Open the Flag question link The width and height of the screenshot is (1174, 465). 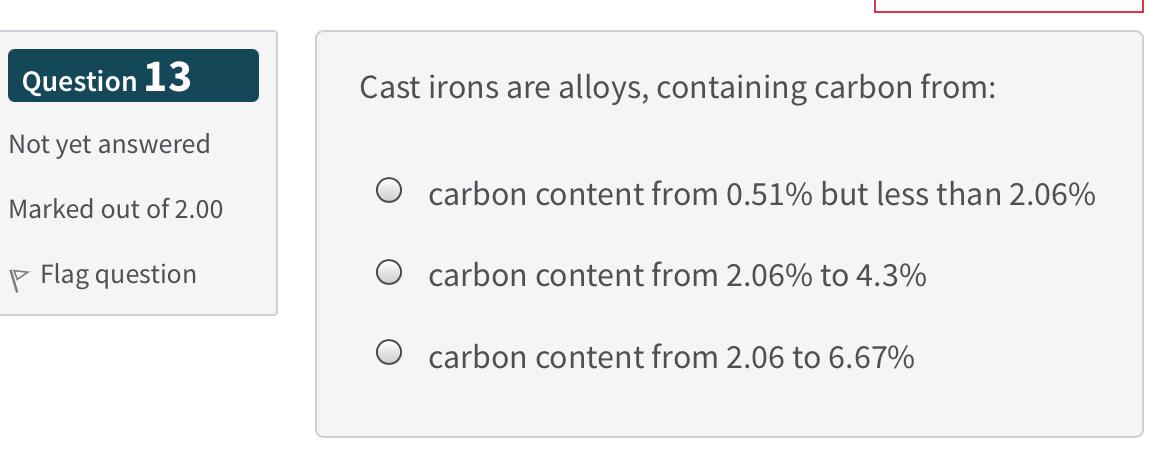click(x=118, y=274)
